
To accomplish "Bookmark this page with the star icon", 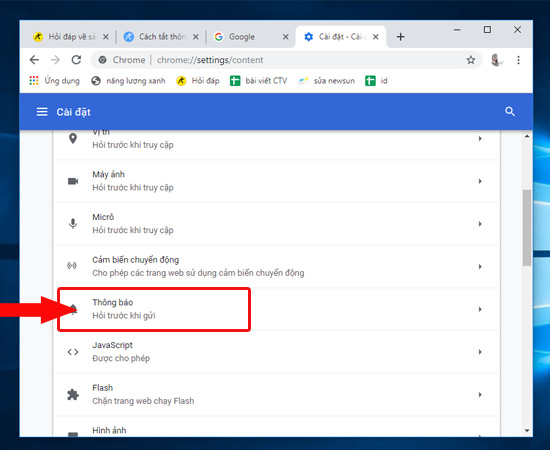I will 471,60.
